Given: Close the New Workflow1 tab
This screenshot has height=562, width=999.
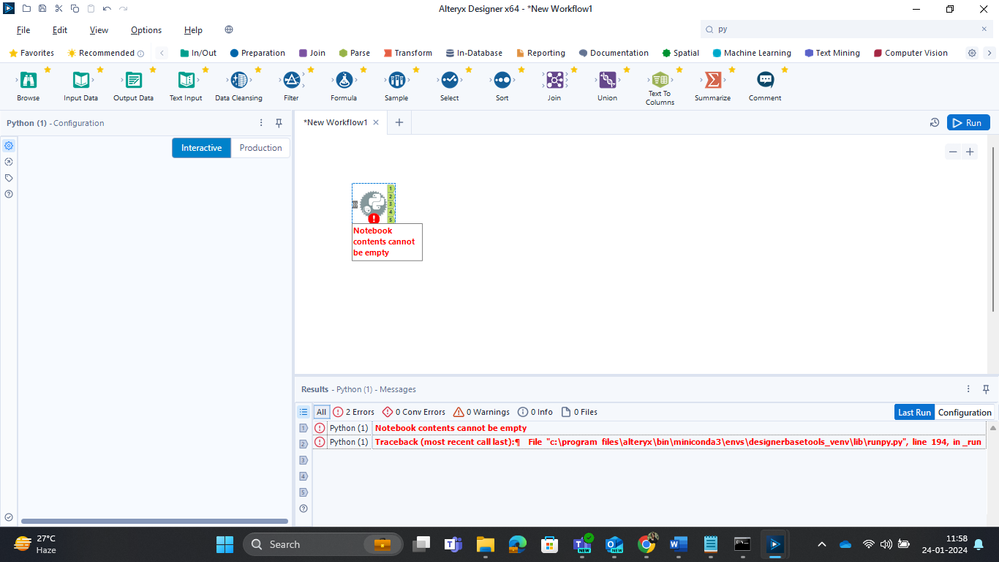Looking at the screenshot, I should point(376,122).
